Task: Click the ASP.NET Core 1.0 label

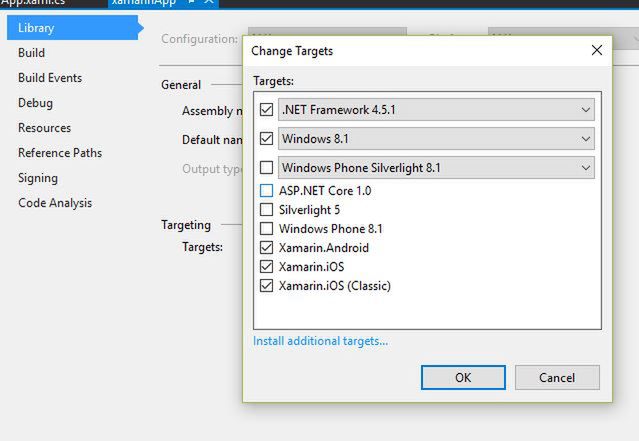Action: point(325,191)
